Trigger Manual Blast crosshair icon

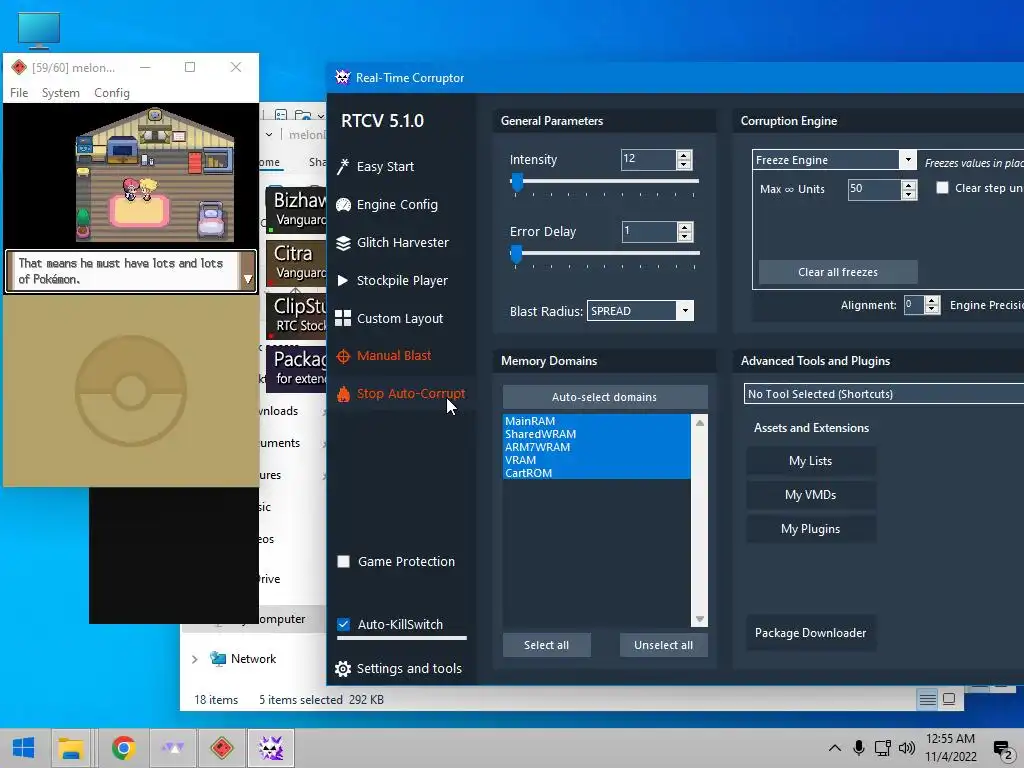click(x=343, y=356)
